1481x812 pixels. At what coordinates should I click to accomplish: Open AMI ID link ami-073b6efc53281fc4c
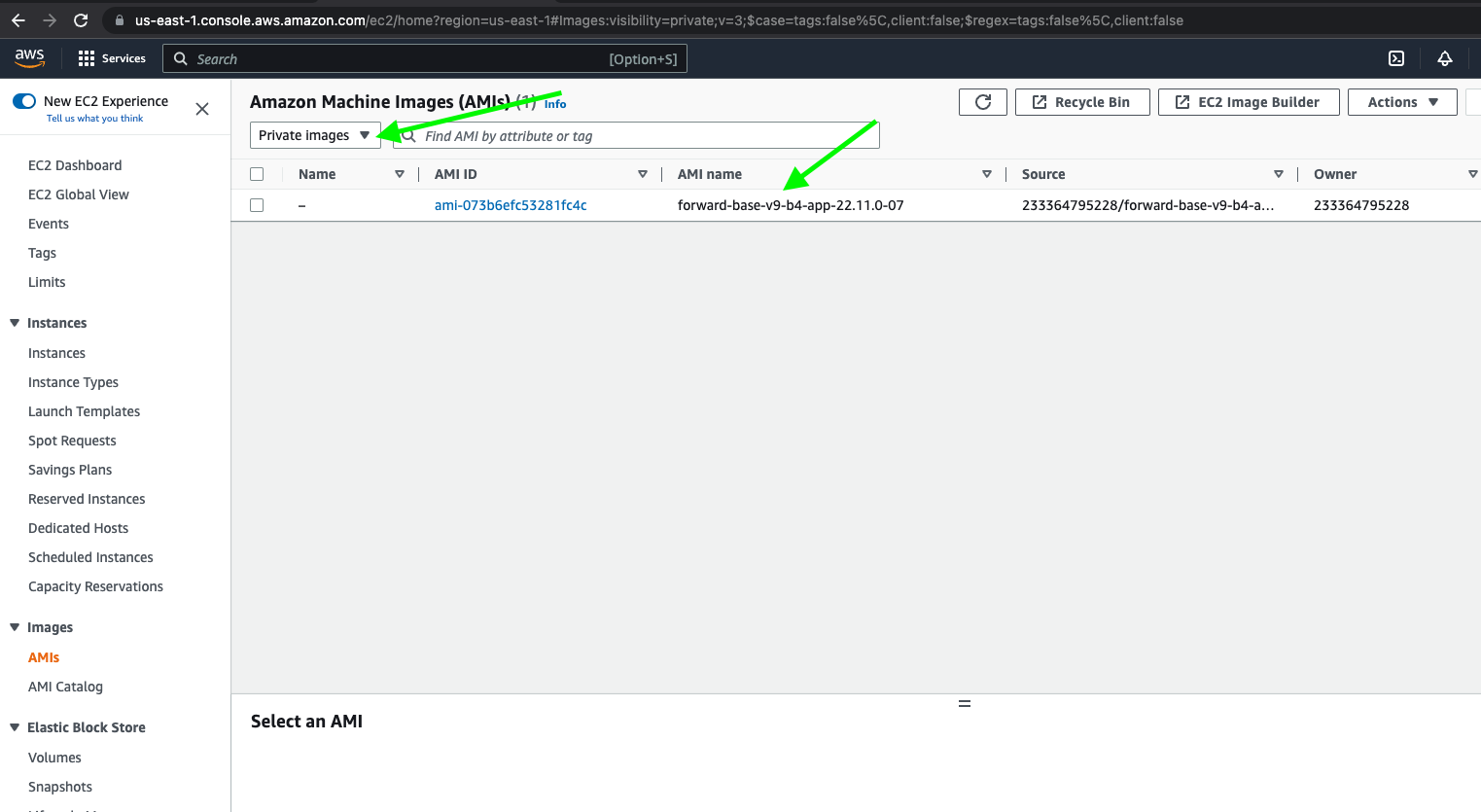point(511,205)
